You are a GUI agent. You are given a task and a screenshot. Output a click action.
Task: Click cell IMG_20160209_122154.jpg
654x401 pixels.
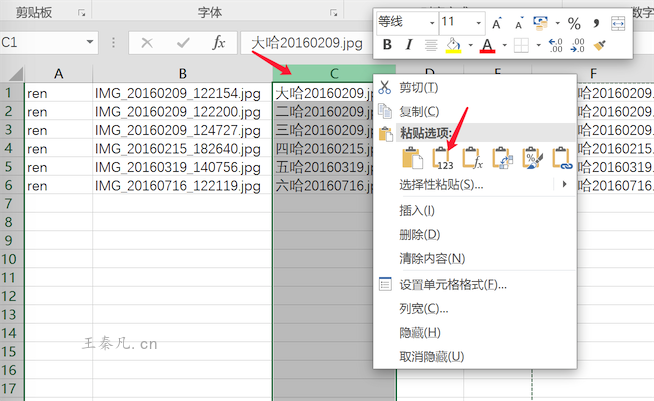point(182,93)
